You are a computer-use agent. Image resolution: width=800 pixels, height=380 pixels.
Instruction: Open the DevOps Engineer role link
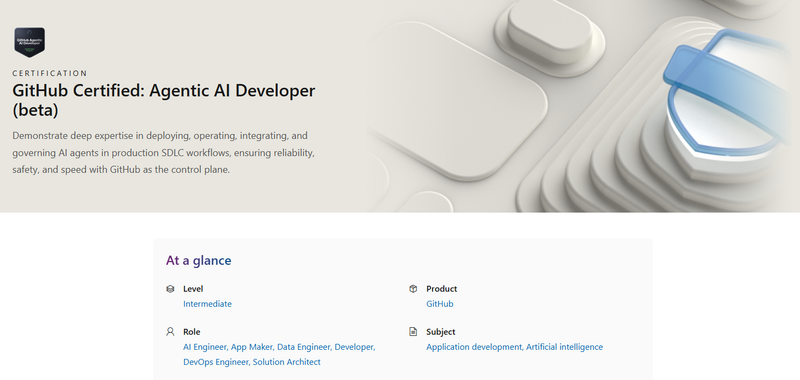(x=216, y=362)
